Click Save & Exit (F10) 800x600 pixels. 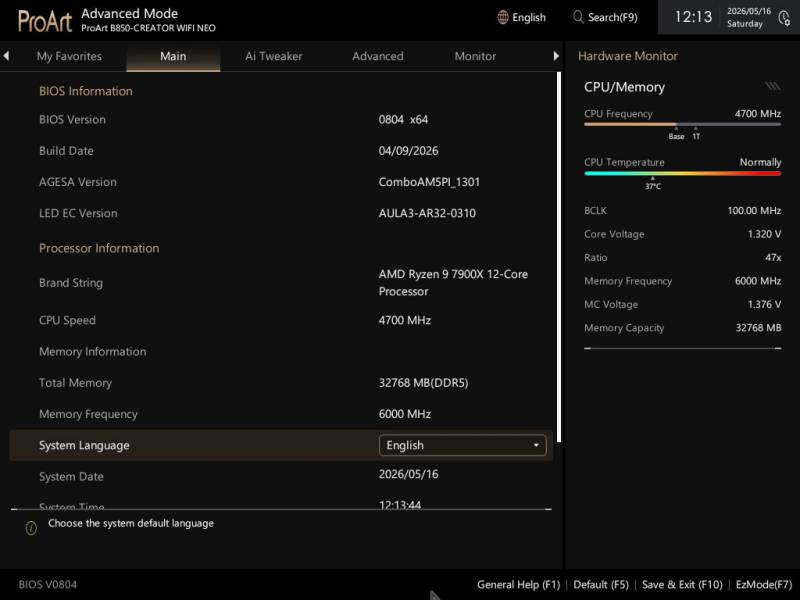682,584
